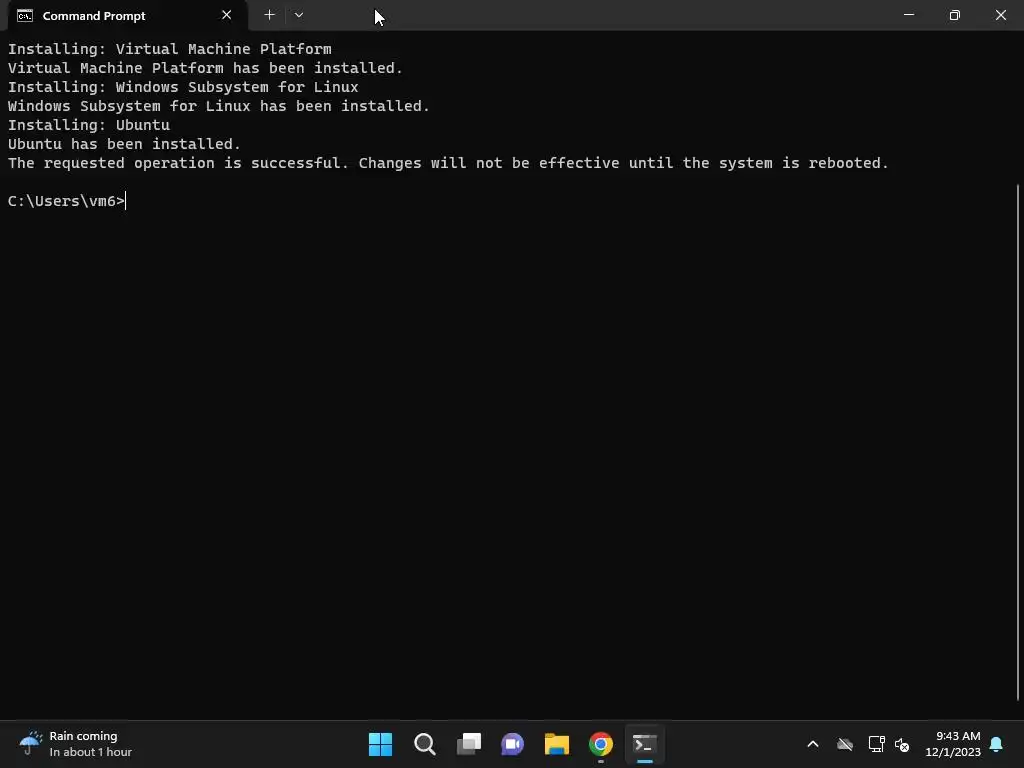Open network settings tray icon

coord(876,744)
